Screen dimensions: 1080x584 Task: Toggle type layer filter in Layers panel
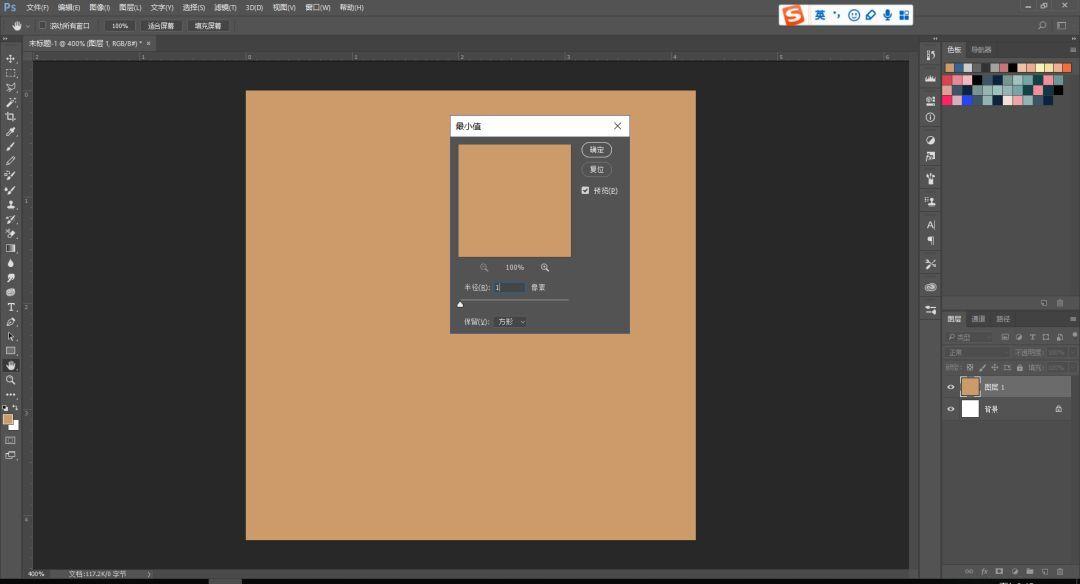click(1032, 337)
